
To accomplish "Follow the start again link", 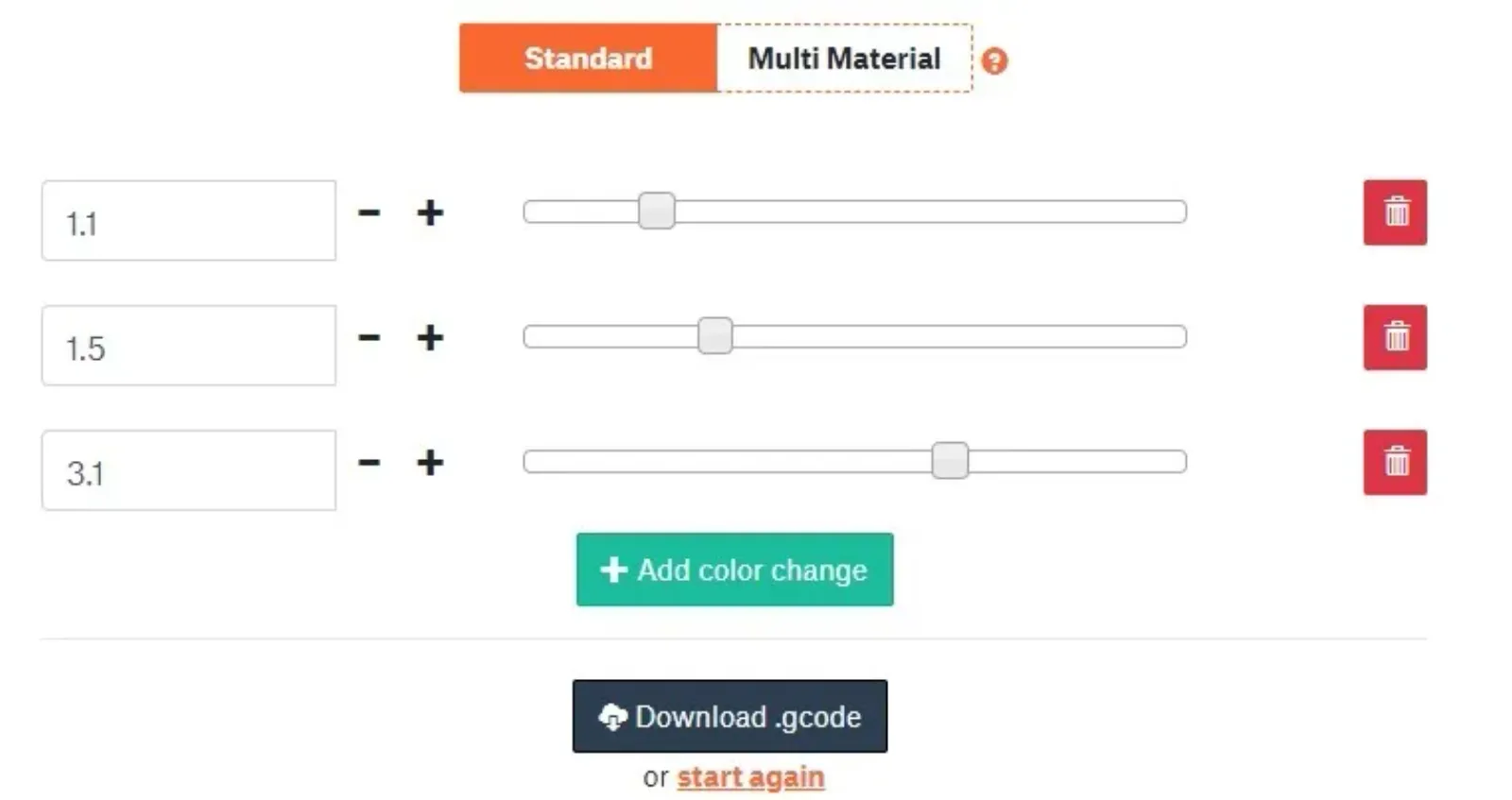I will [750, 776].
